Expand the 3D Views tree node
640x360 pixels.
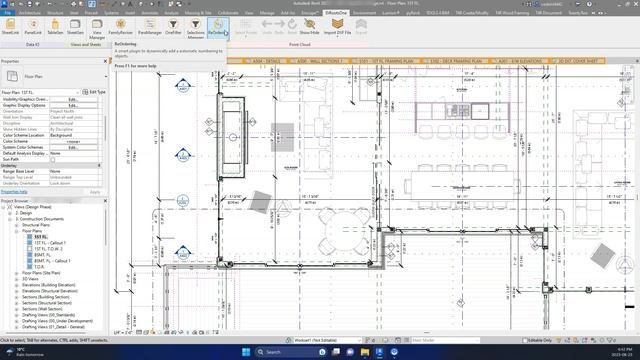17,279
